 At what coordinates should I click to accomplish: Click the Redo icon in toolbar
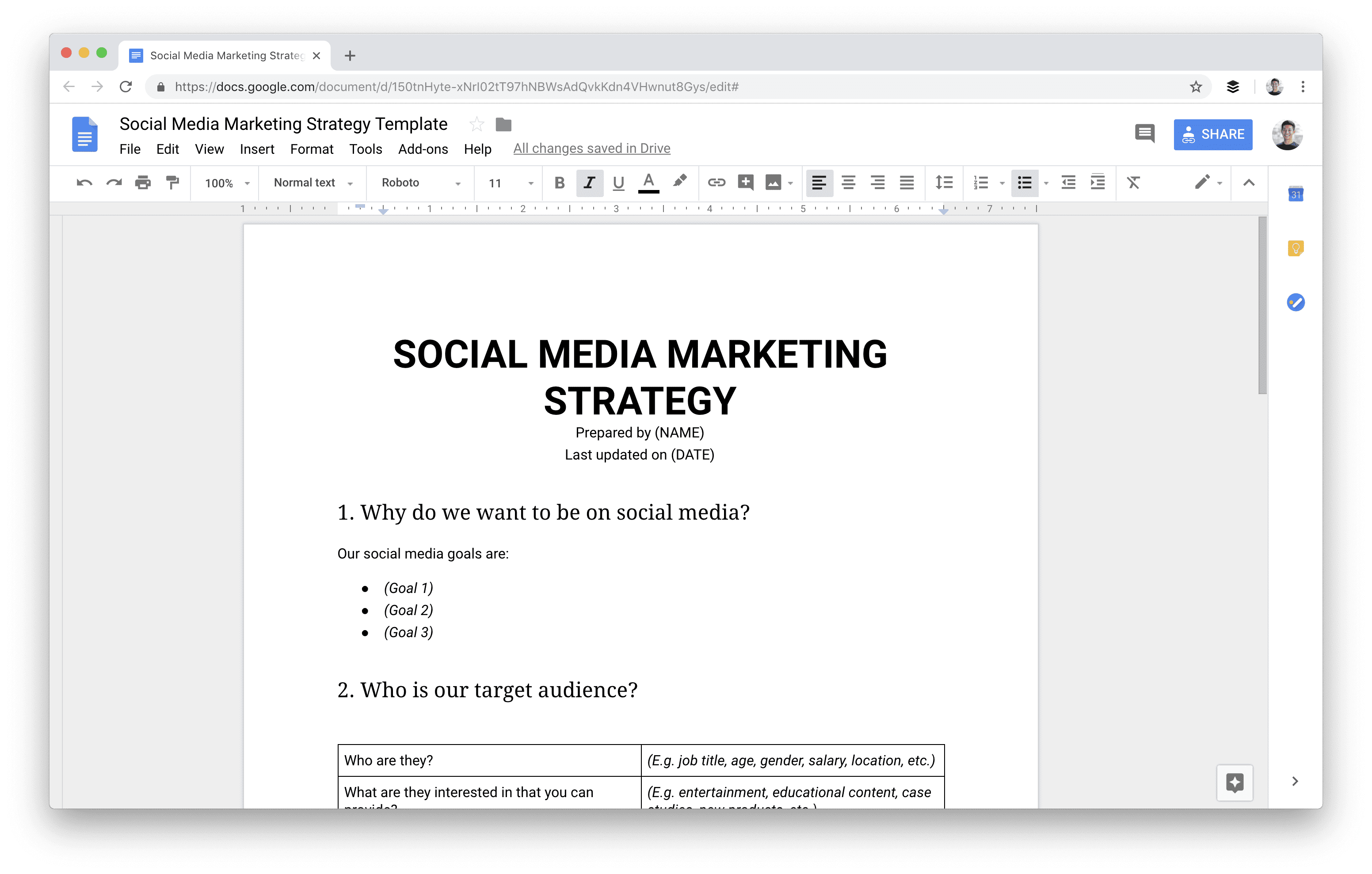coord(114,183)
